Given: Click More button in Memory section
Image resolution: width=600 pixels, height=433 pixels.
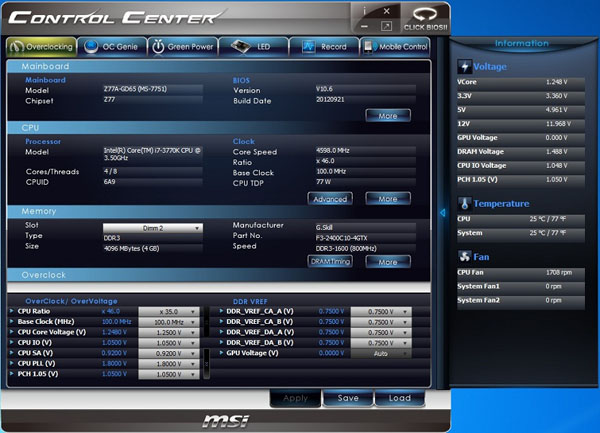Looking at the screenshot, I should (x=388, y=262).
